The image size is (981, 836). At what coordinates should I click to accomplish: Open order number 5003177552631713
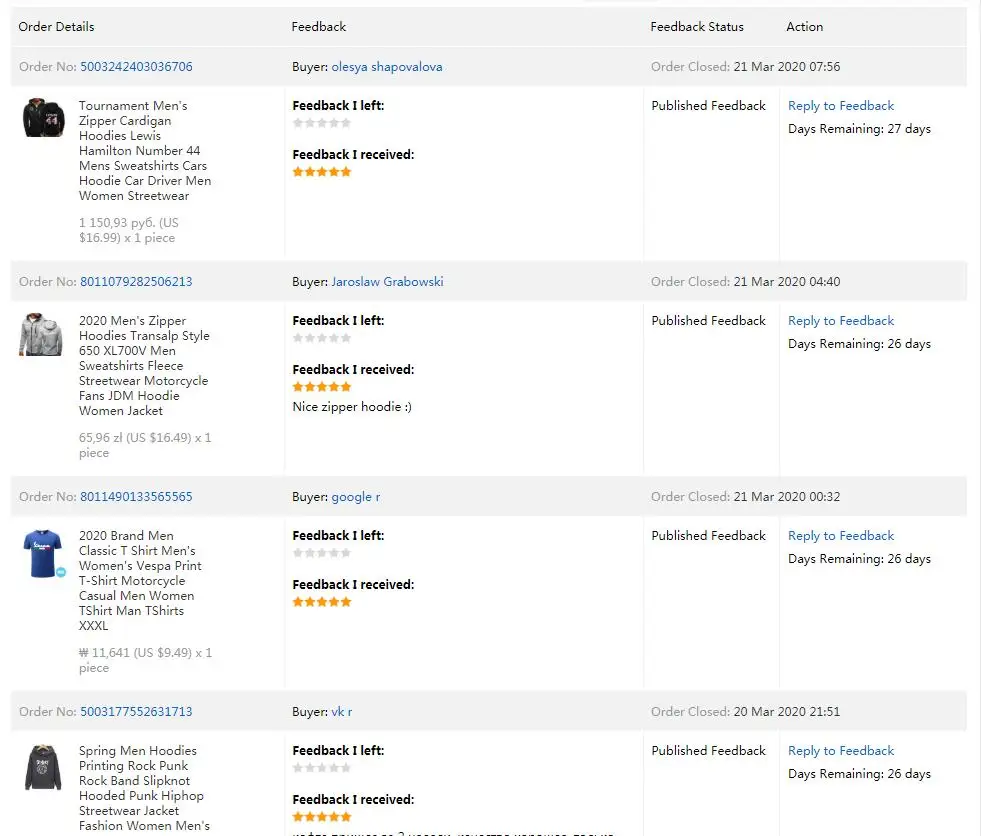click(136, 712)
